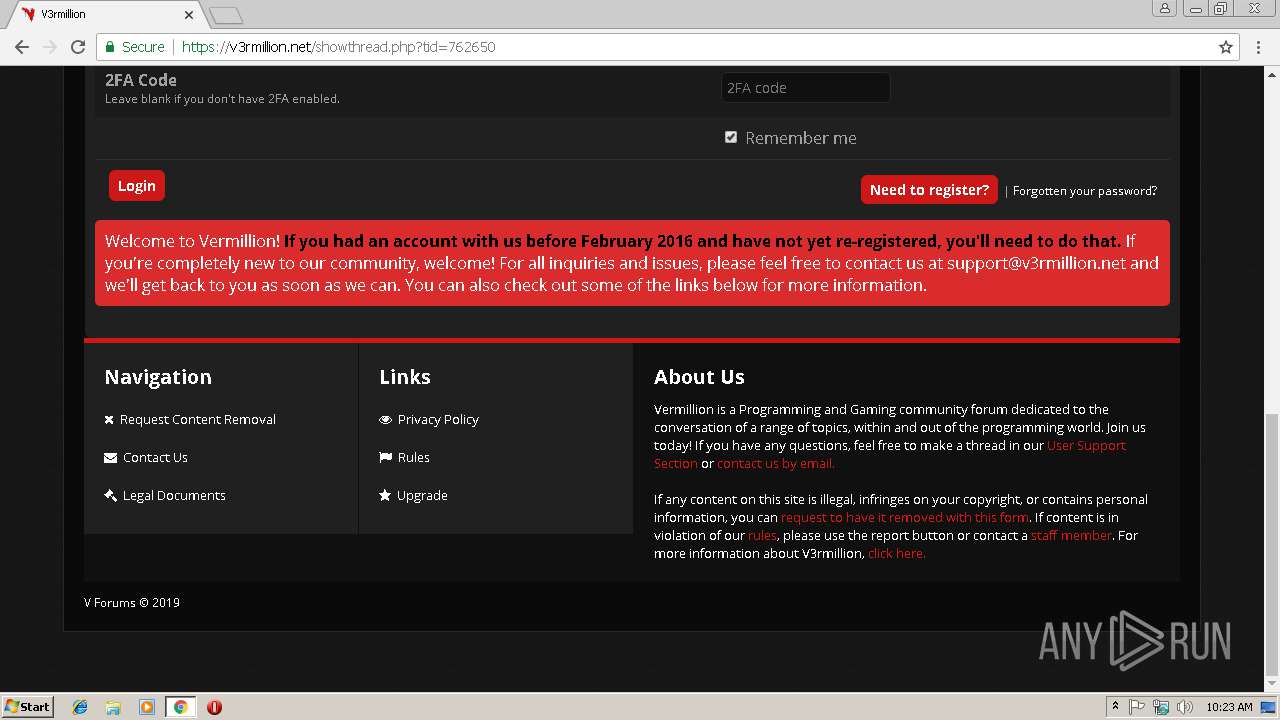1280x720 pixels.
Task: Click the page vertical scrollbar thumb
Action: tap(1272, 545)
